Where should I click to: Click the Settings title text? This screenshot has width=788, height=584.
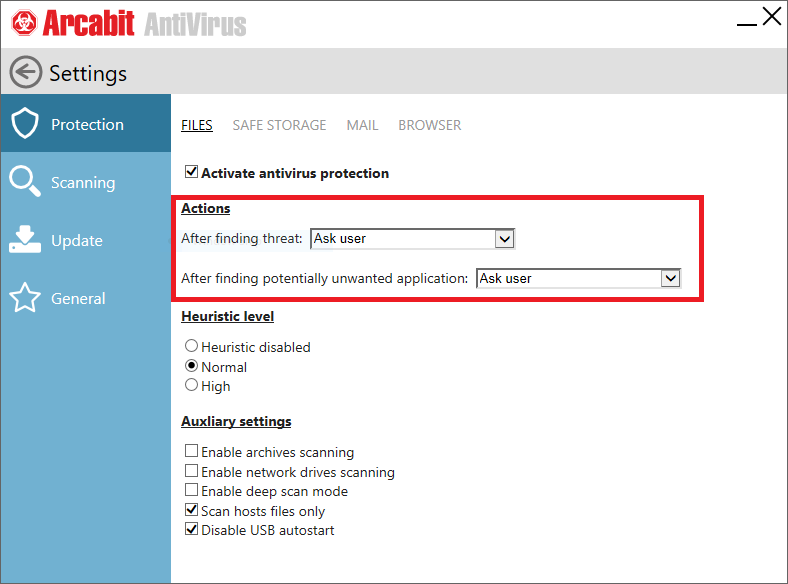tap(88, 73)
